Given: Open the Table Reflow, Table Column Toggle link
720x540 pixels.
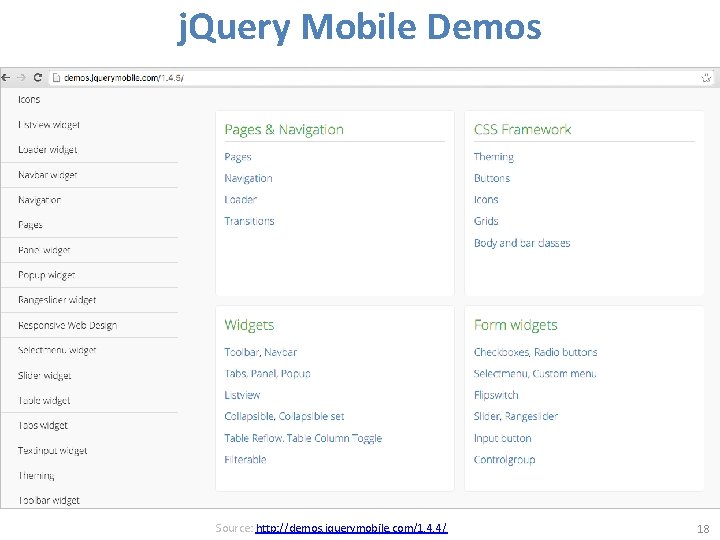Looking at the screenshot, I should coord(303,438).
